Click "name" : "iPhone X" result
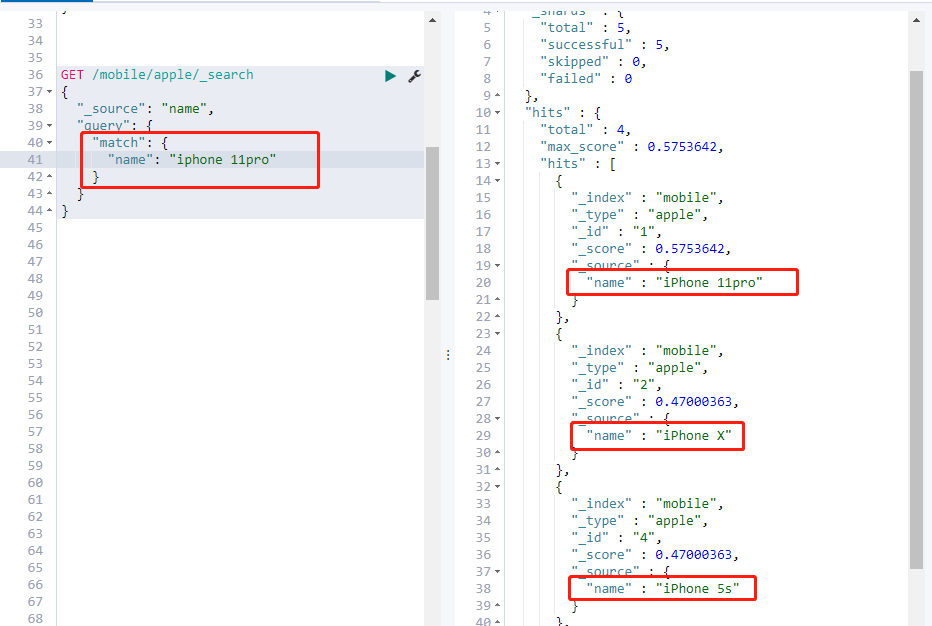Viewport: 932px width, 626px height. tap(659, 436)
